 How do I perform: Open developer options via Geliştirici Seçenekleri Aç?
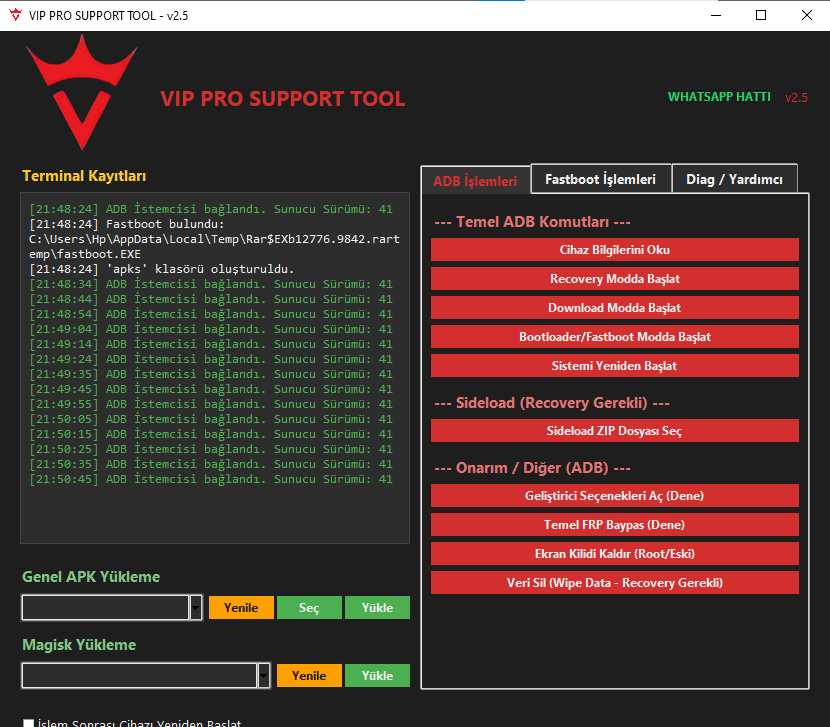tap(614, 495)
